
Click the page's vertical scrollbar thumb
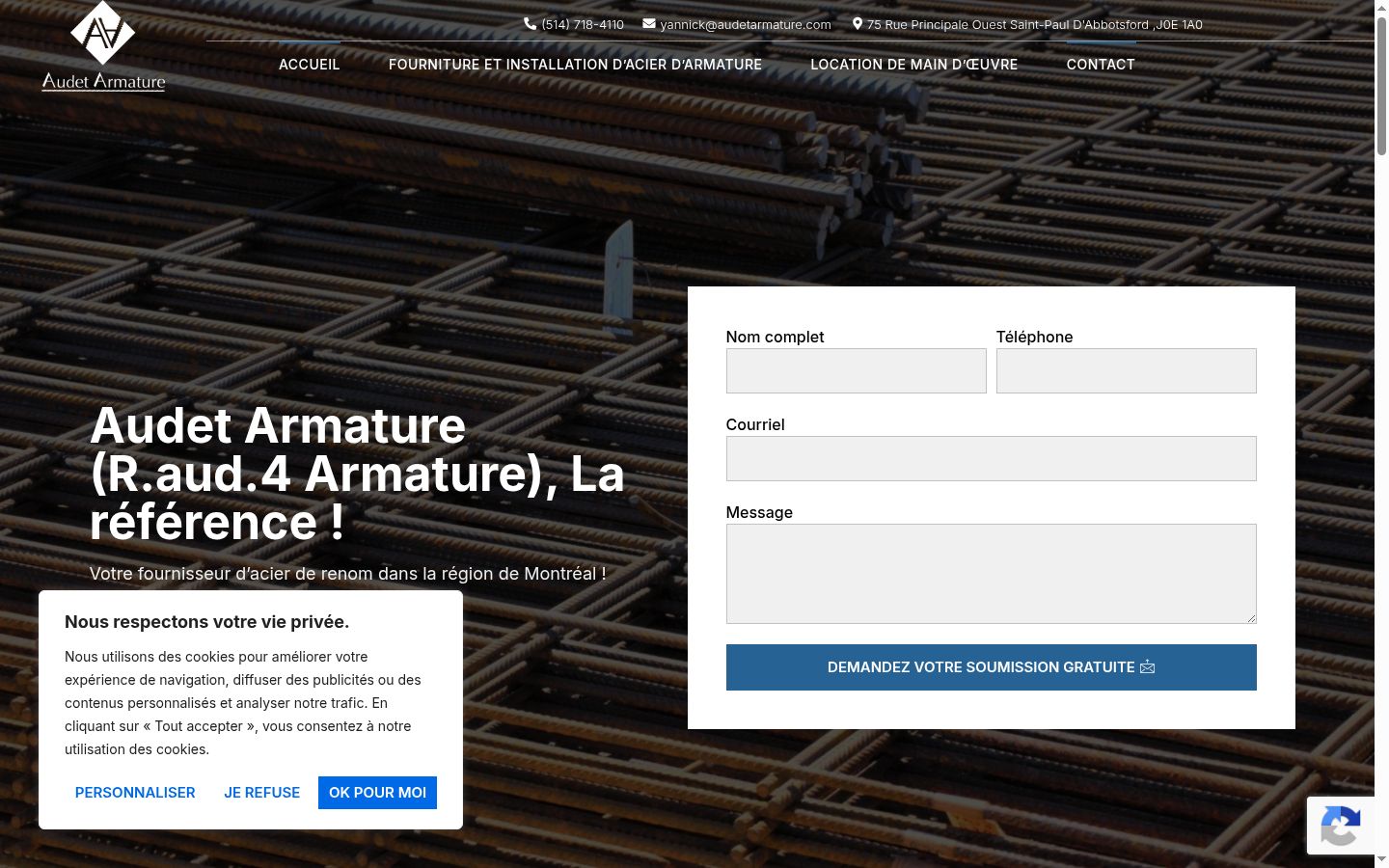pos(1381,85)
